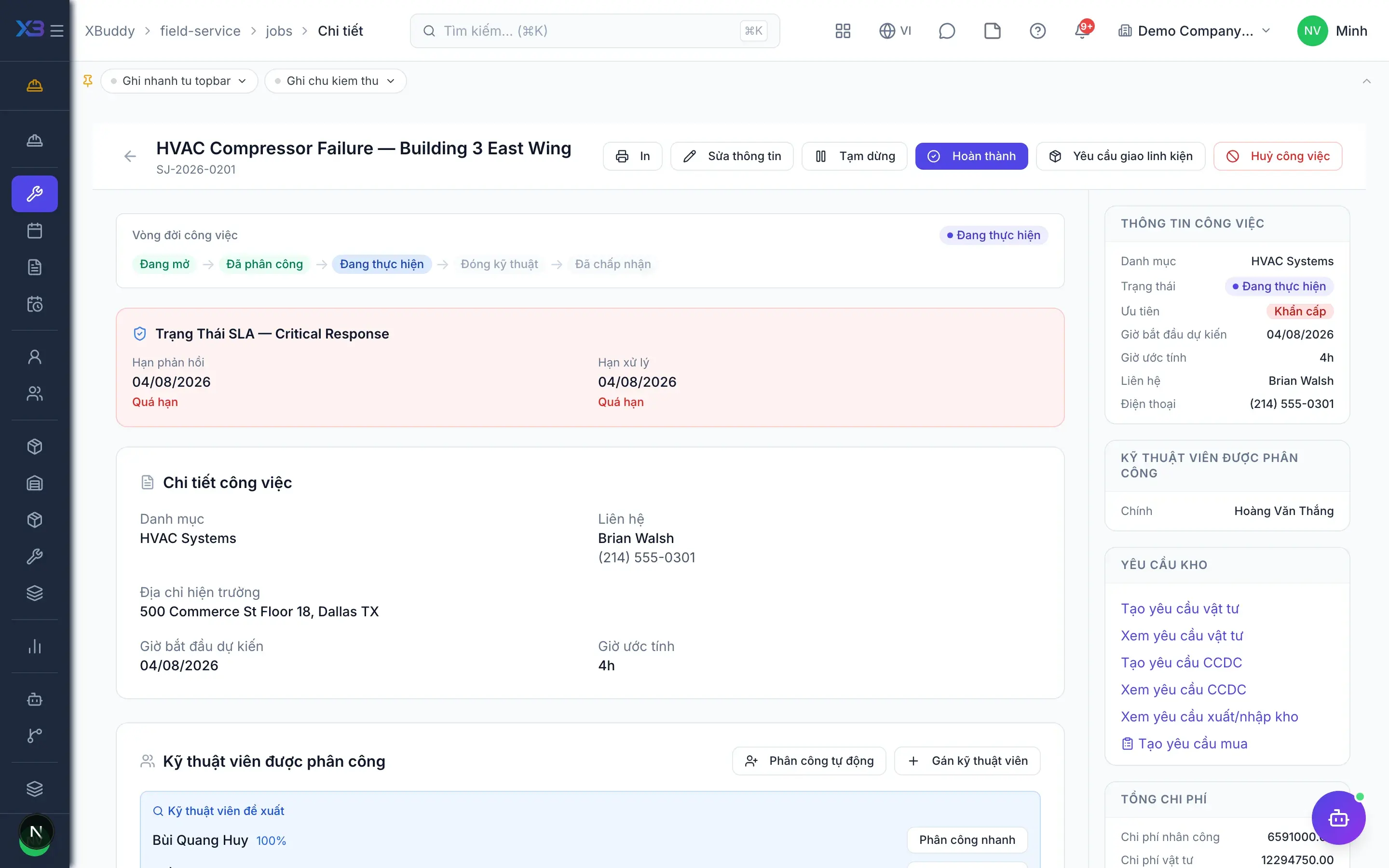Screen dimensions: 1389x868
Task: Go to field-service breadcrumb
Action: (x=200, y=30)
